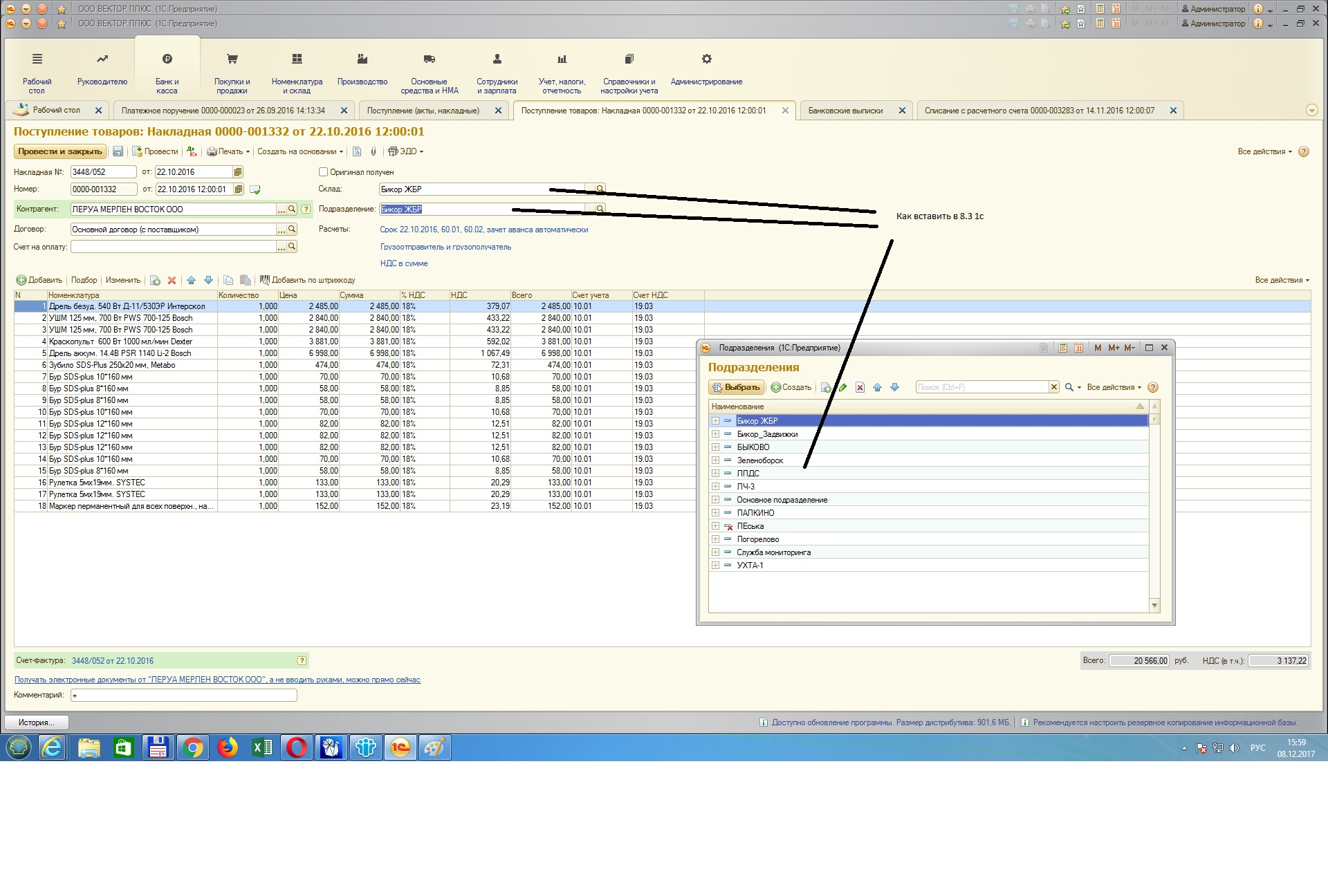Open the ЭДО dropdown menu
Screen dimensions: 1328x896
tap(406, 152)
